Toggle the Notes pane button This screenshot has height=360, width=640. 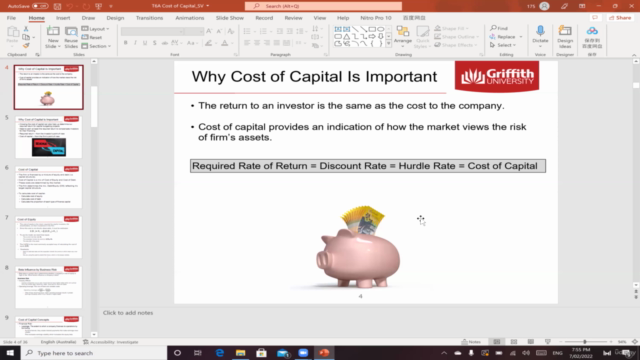(x=471, y=342)
